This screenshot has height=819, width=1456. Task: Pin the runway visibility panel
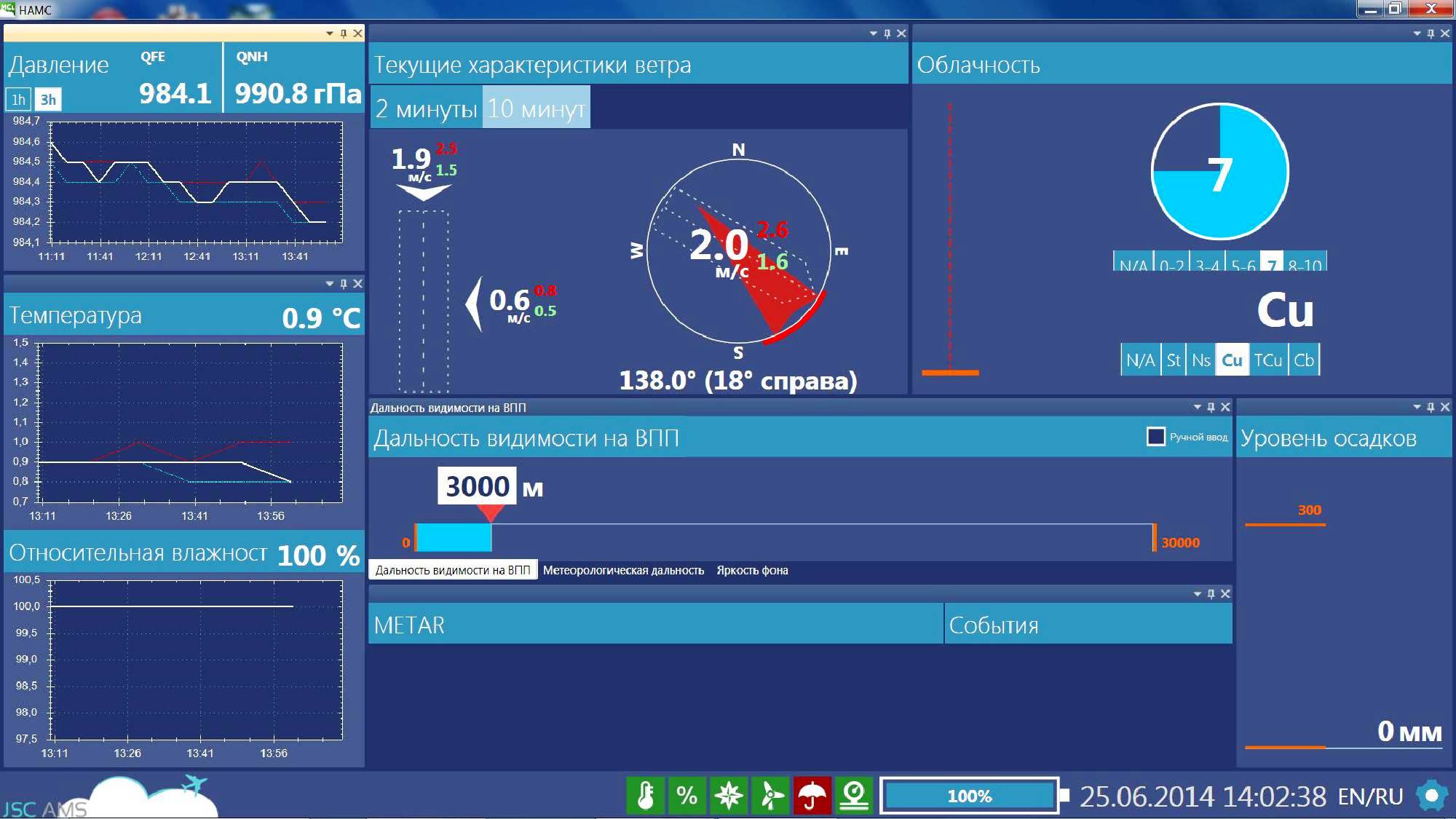click(x=1211, y=407)
